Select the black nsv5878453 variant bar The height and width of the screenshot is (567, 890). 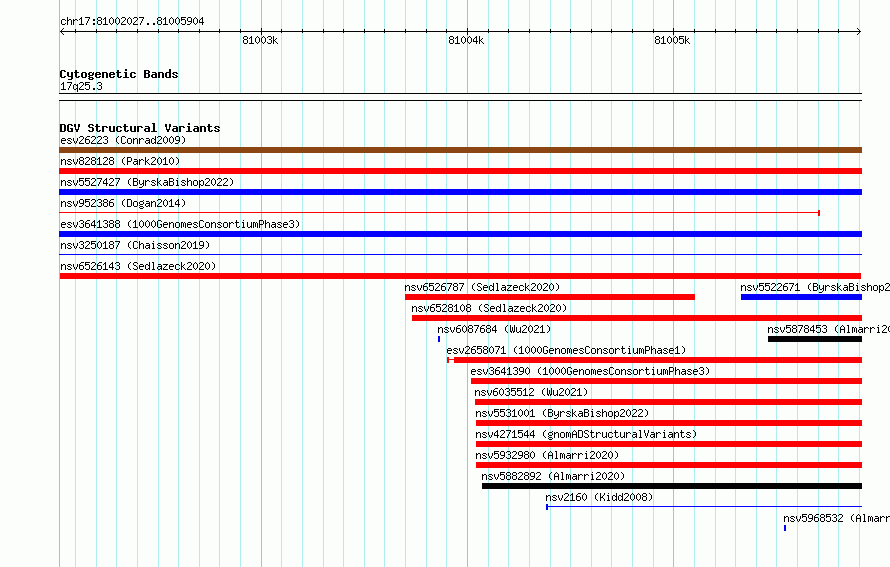pyautogui.click(x=815, y=339)
